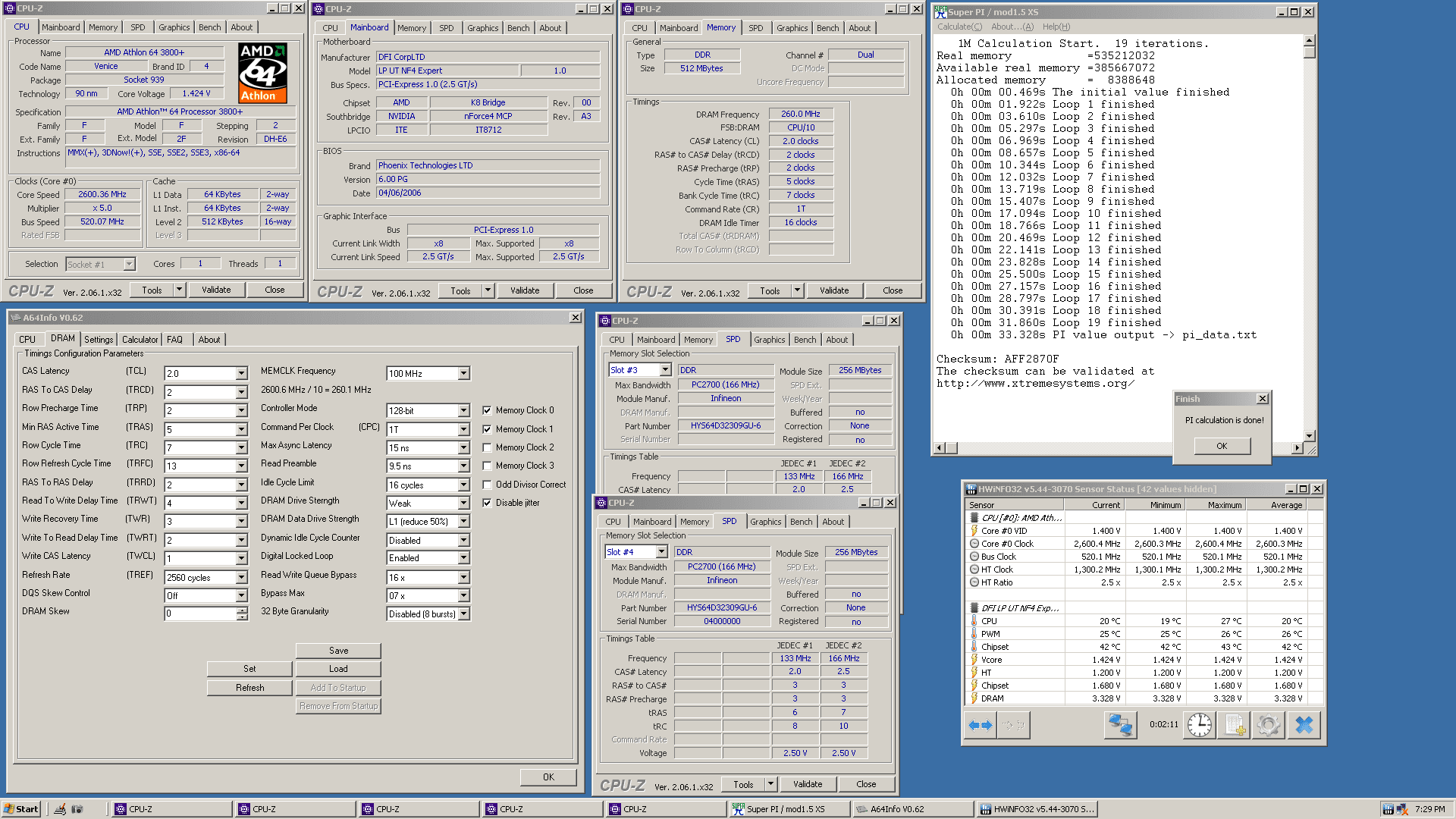Click PWM thermometer icon in HWiNFO
1456x819 pixels.
tap(974, 634)
